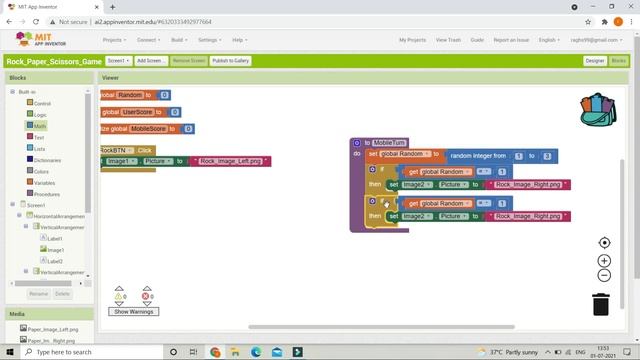Screen dimensions: 640x360
Task: Collapse the first VerticalArrangement node
Action: click(26, 226)
